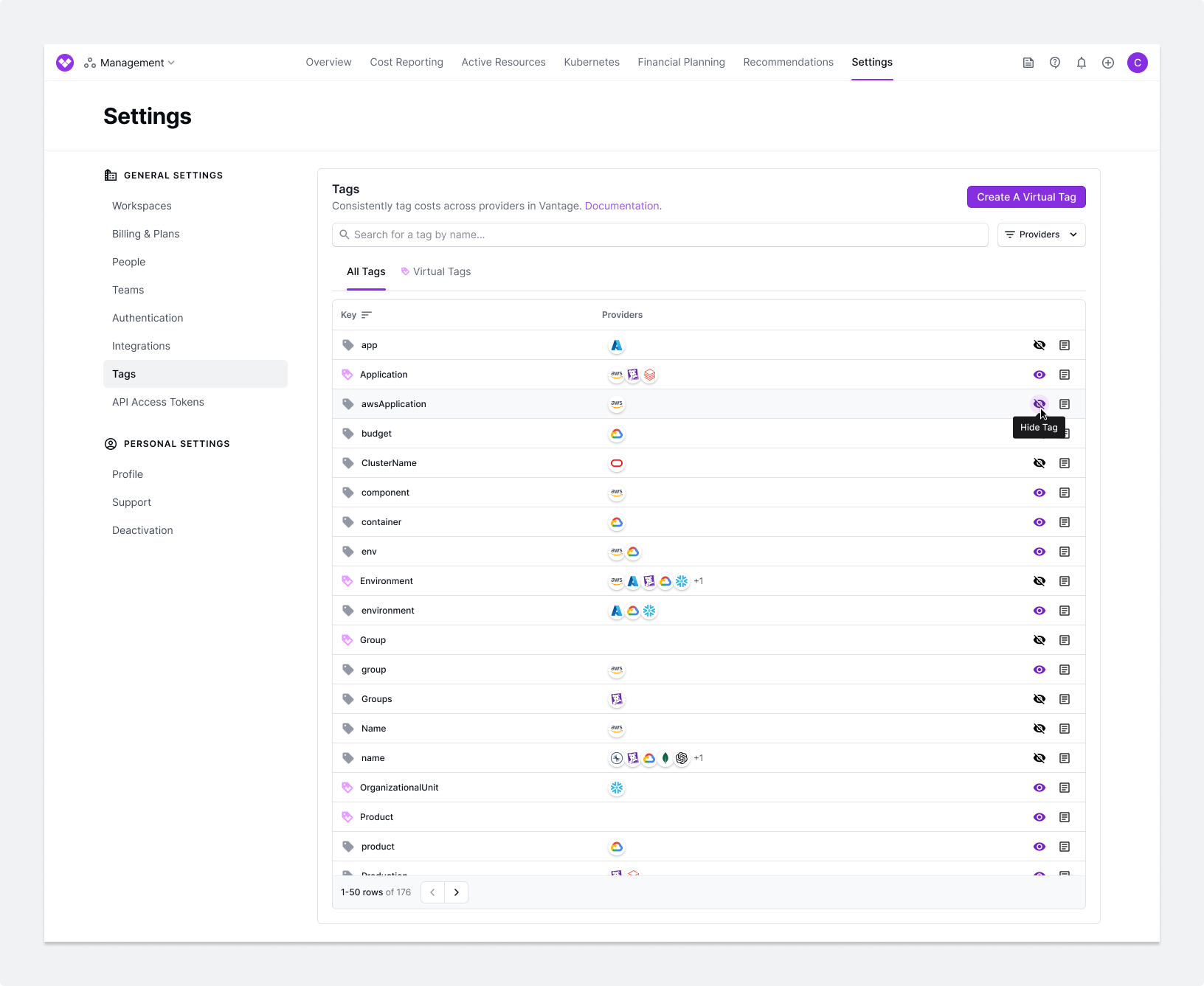Click the Vantage logo icon
Viewport: 1204px width, 986px height.
tap(65, 63)
